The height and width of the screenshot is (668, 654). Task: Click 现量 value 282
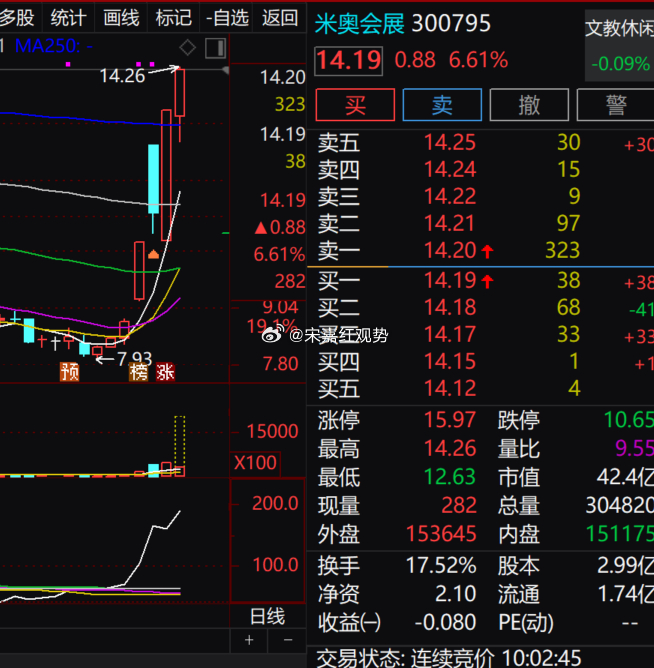(458, 506)
